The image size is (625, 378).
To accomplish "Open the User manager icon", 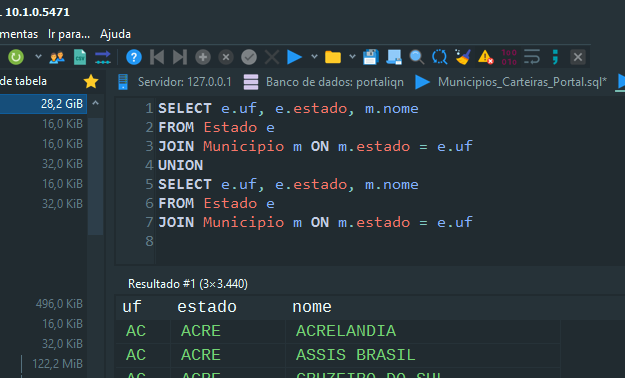I will coord(57,57).
